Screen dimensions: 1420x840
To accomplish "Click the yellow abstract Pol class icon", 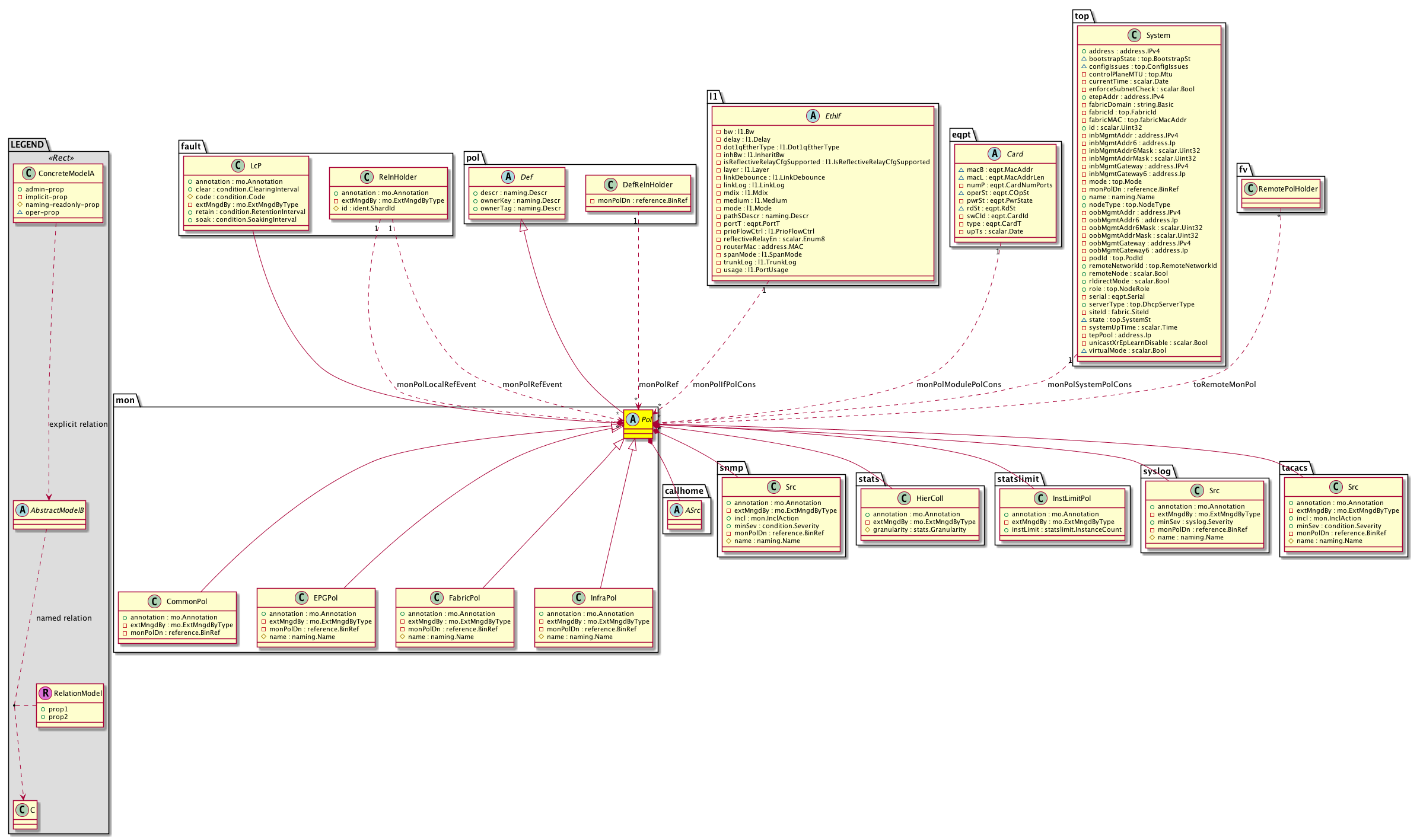I will pyautogui.click(x=632, y=419).
